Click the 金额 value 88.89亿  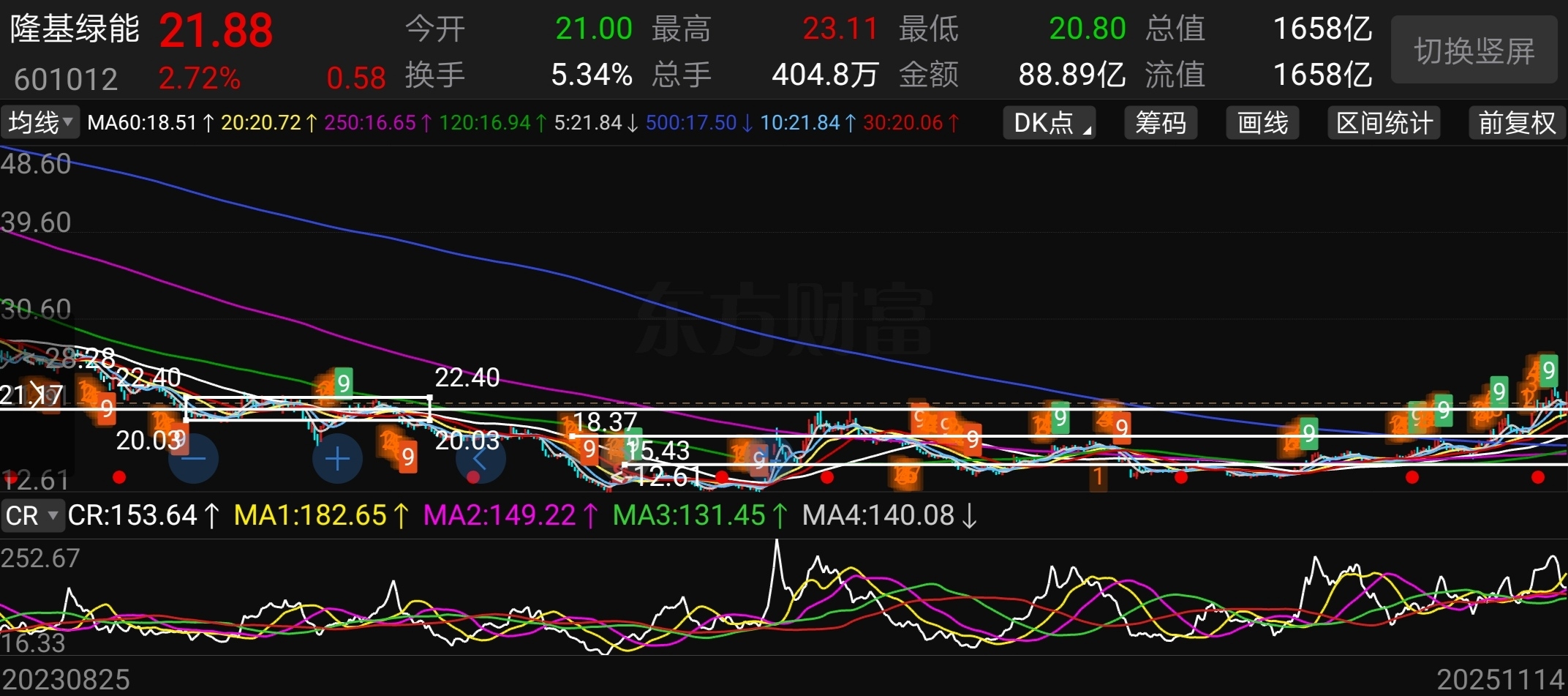tap(1072, 75)
